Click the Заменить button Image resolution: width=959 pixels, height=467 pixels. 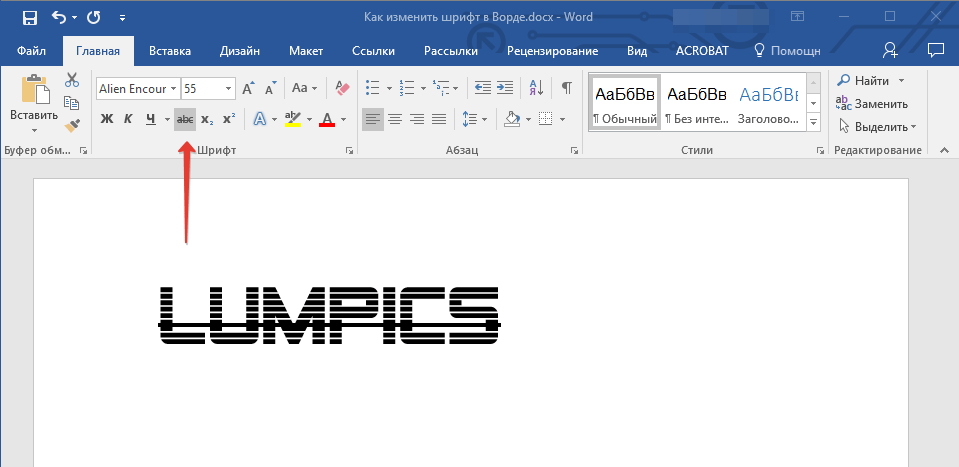(x=872, y=103)
